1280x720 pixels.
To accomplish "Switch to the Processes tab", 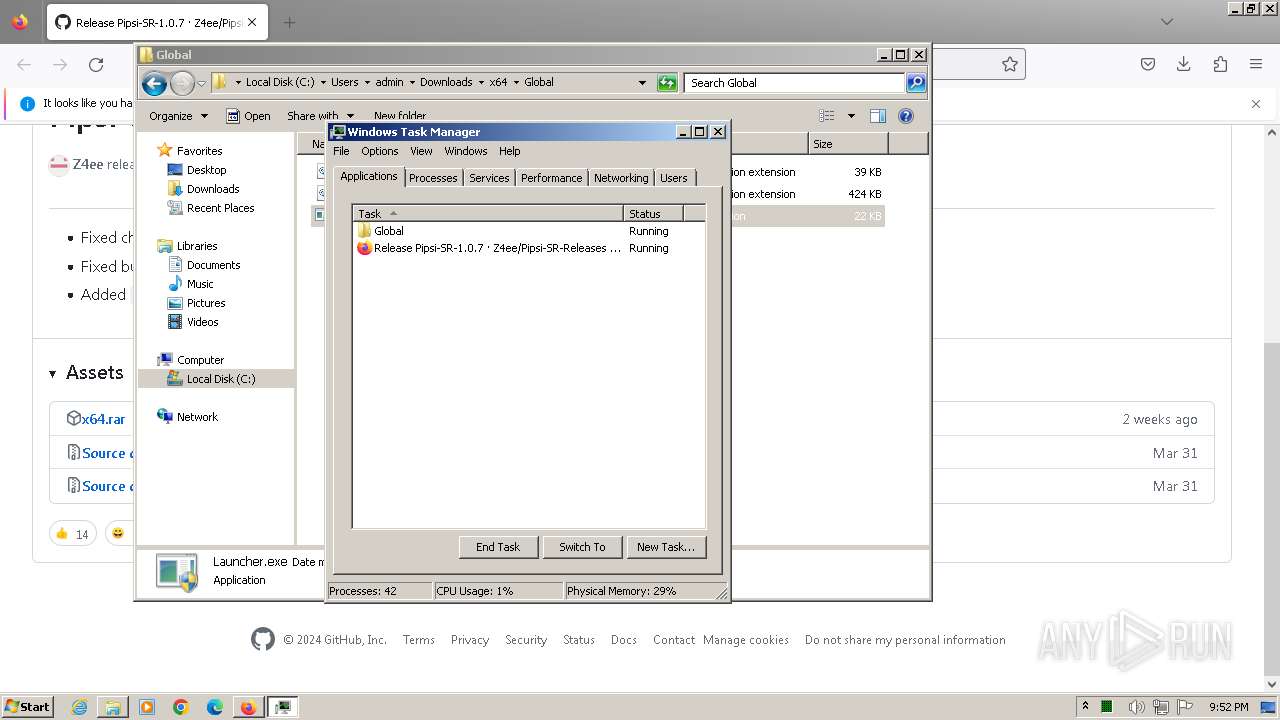I will [433, 178].
